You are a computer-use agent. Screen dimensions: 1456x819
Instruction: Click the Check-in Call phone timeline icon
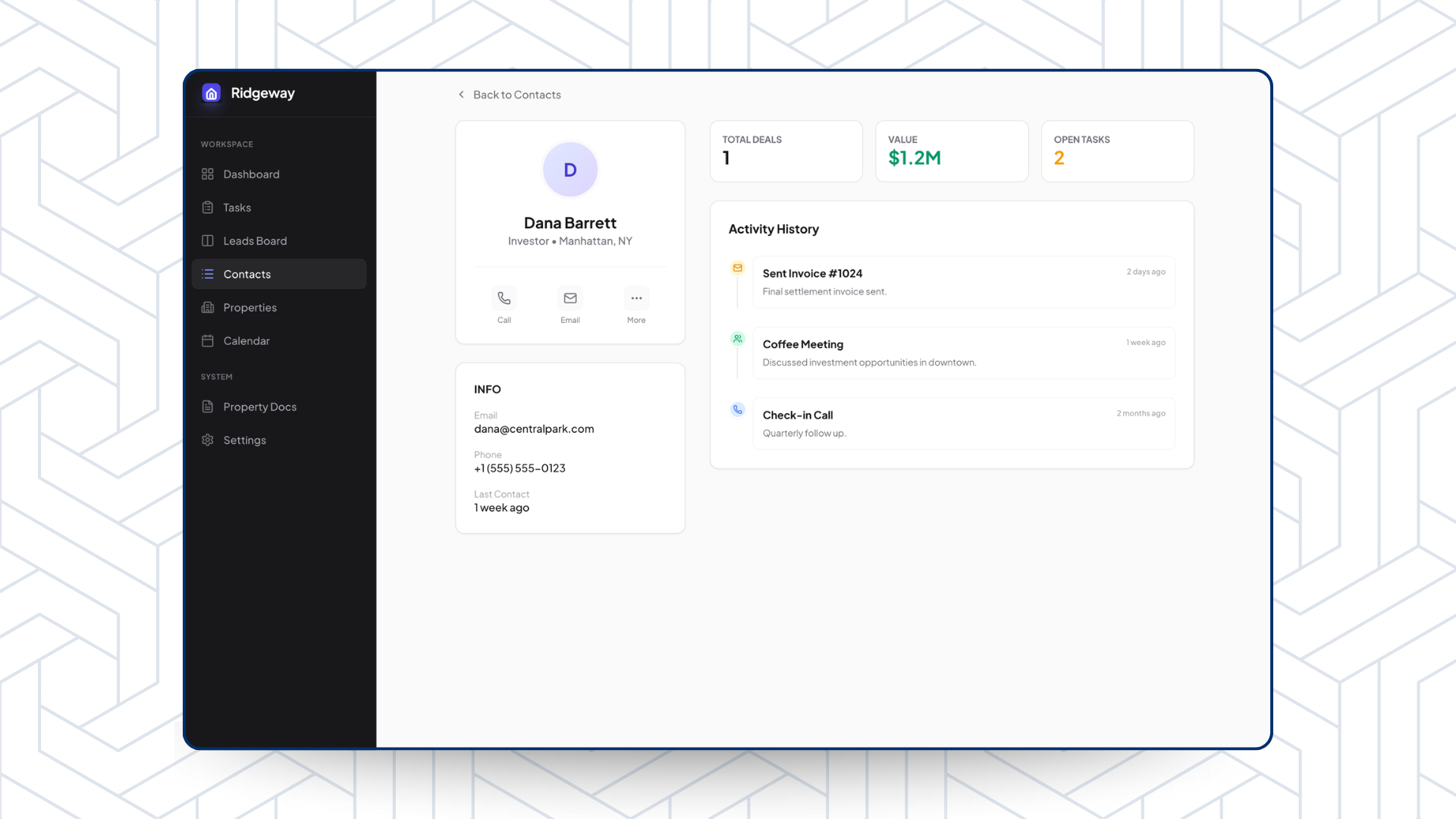point(737,410)
